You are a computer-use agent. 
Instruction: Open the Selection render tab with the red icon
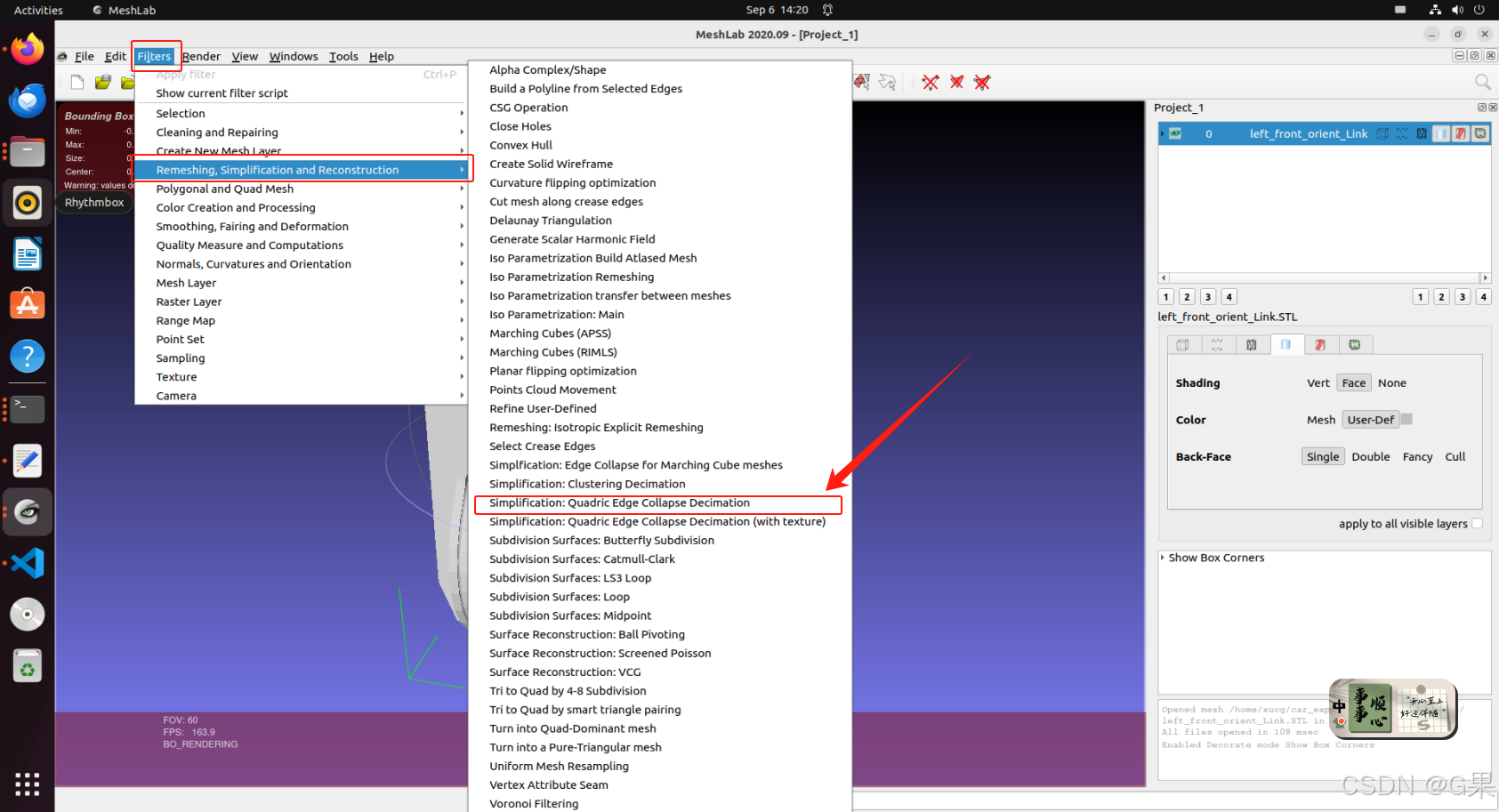click(x=1320, y=345)
